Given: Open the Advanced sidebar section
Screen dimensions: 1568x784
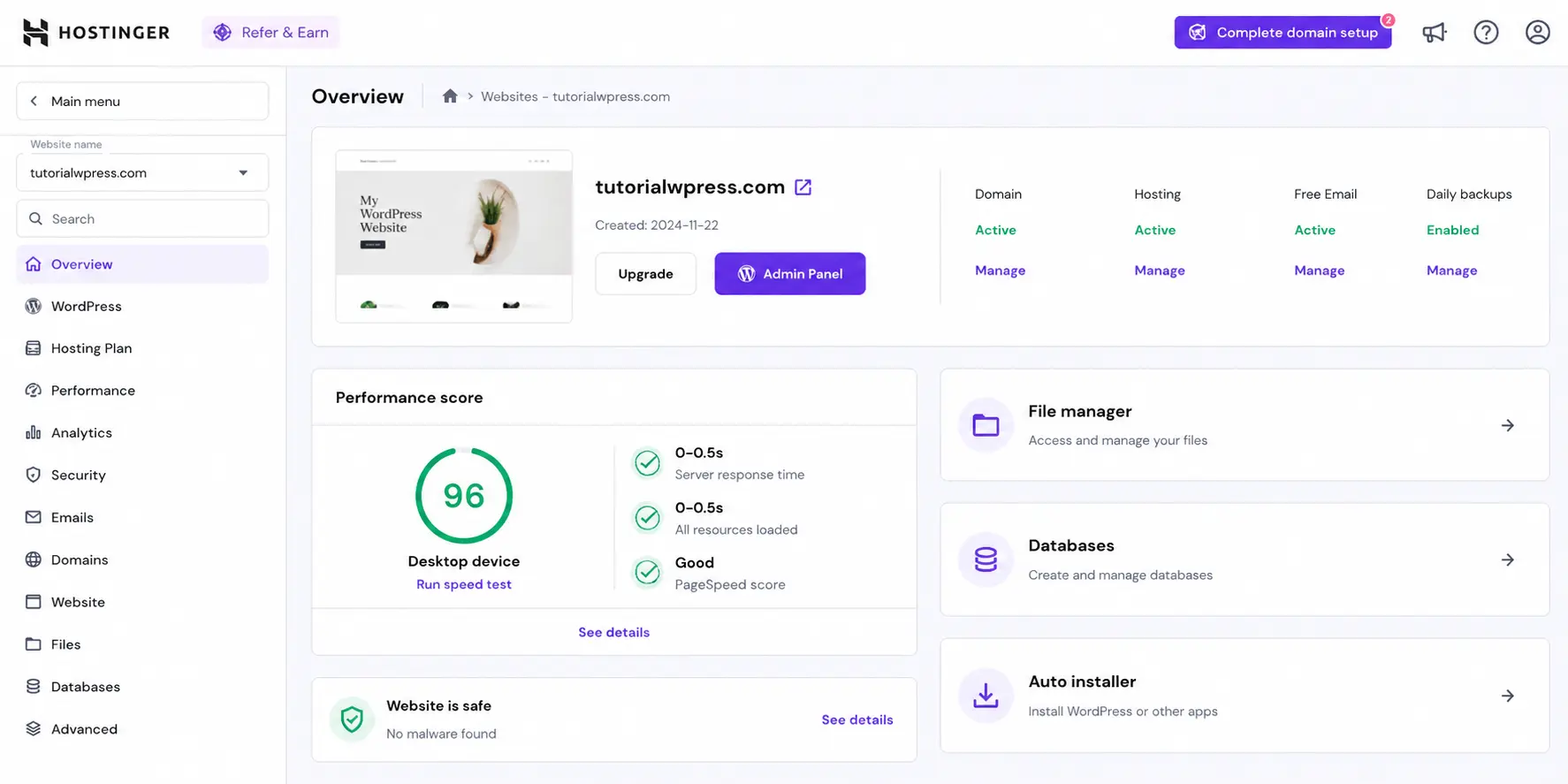Looking at the screenshot, I should [142, 729].
